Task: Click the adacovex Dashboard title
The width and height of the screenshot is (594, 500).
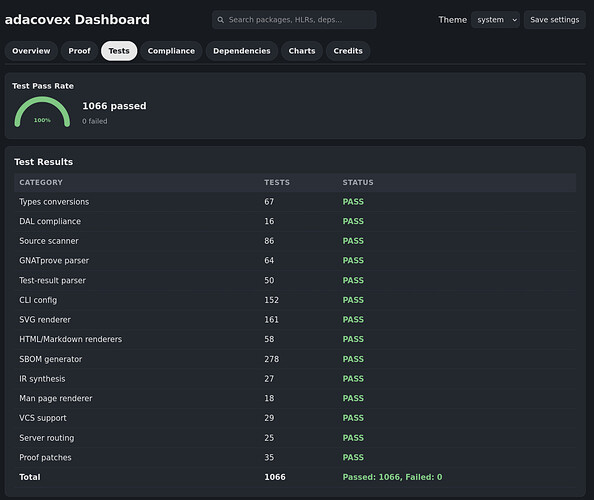Action: pos(77,20)
